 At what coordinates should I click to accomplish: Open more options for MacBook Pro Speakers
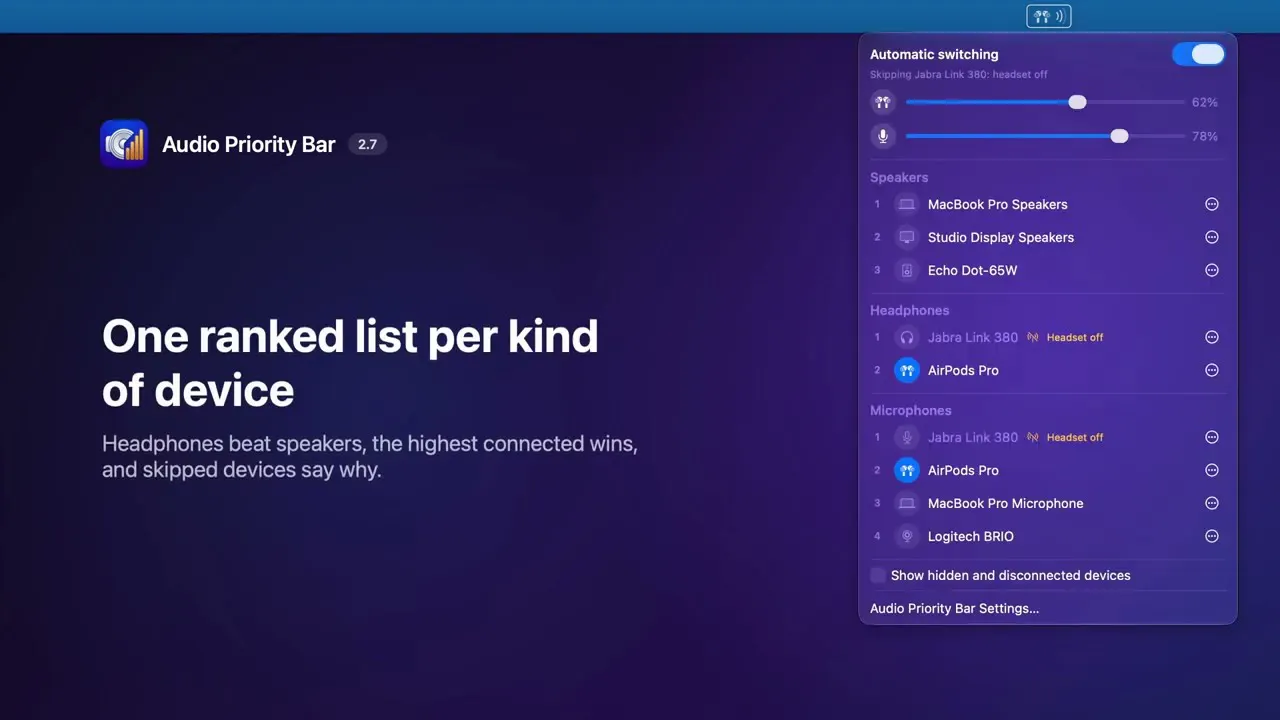pos(1212,204)
